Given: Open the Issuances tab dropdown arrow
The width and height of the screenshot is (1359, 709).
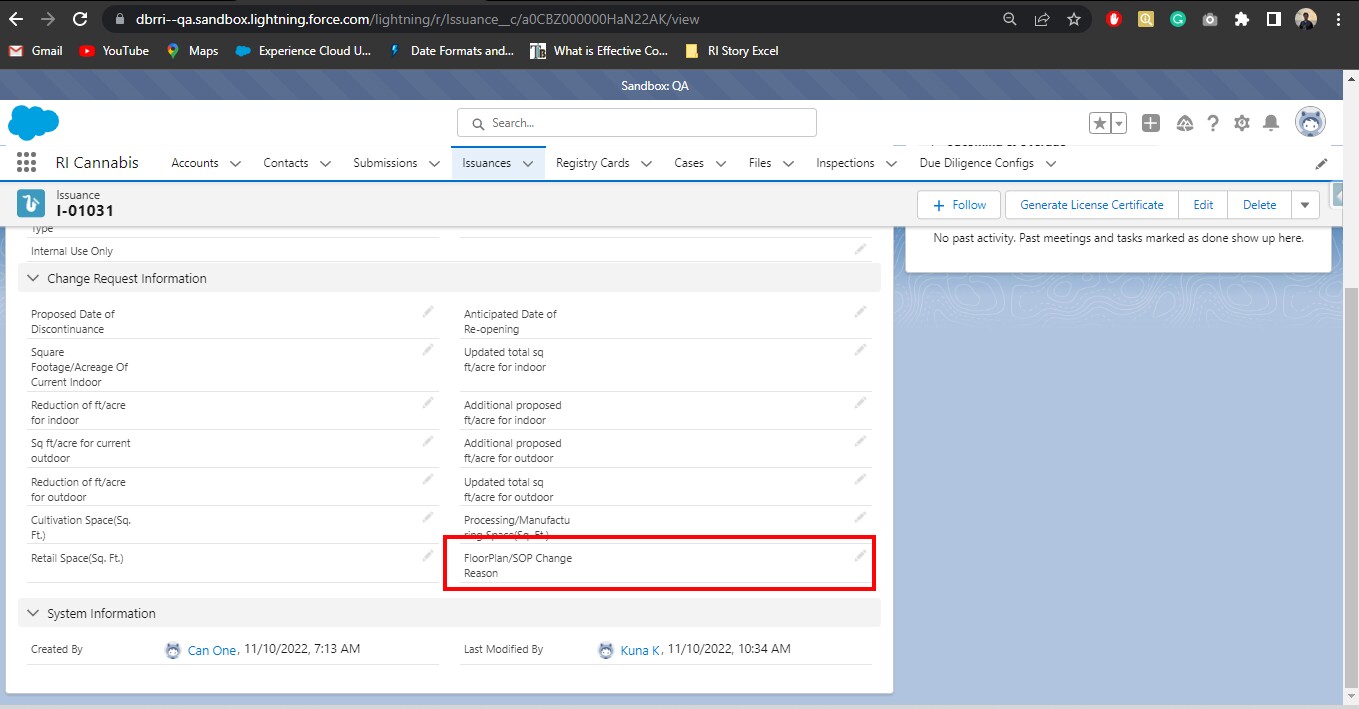Looking at the screenshot, I should coord(529,162).
